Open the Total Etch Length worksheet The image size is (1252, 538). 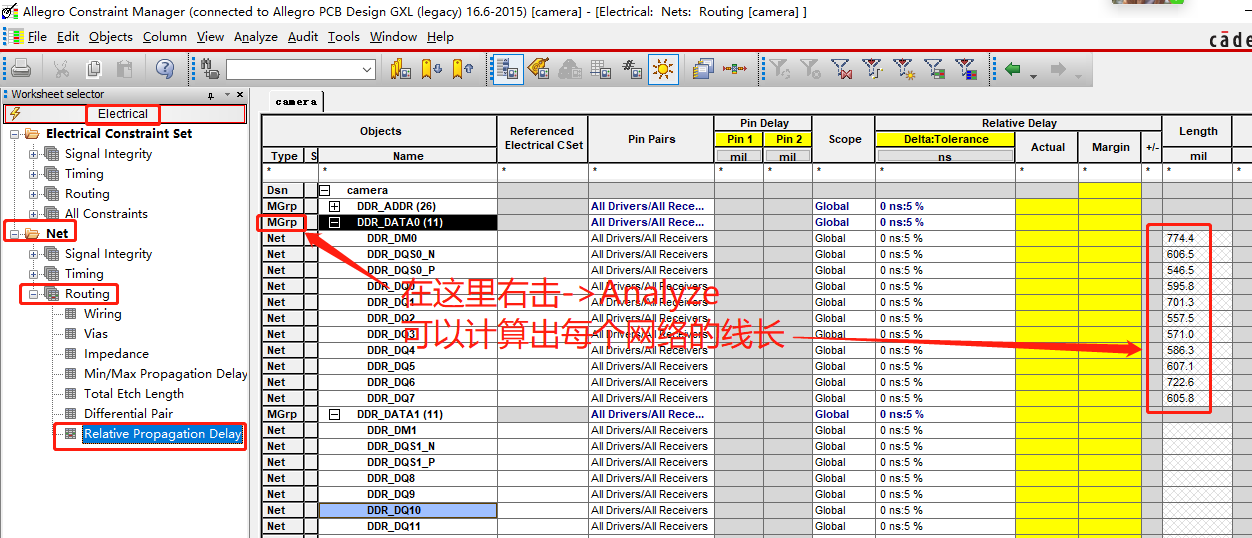coord(134,394)
